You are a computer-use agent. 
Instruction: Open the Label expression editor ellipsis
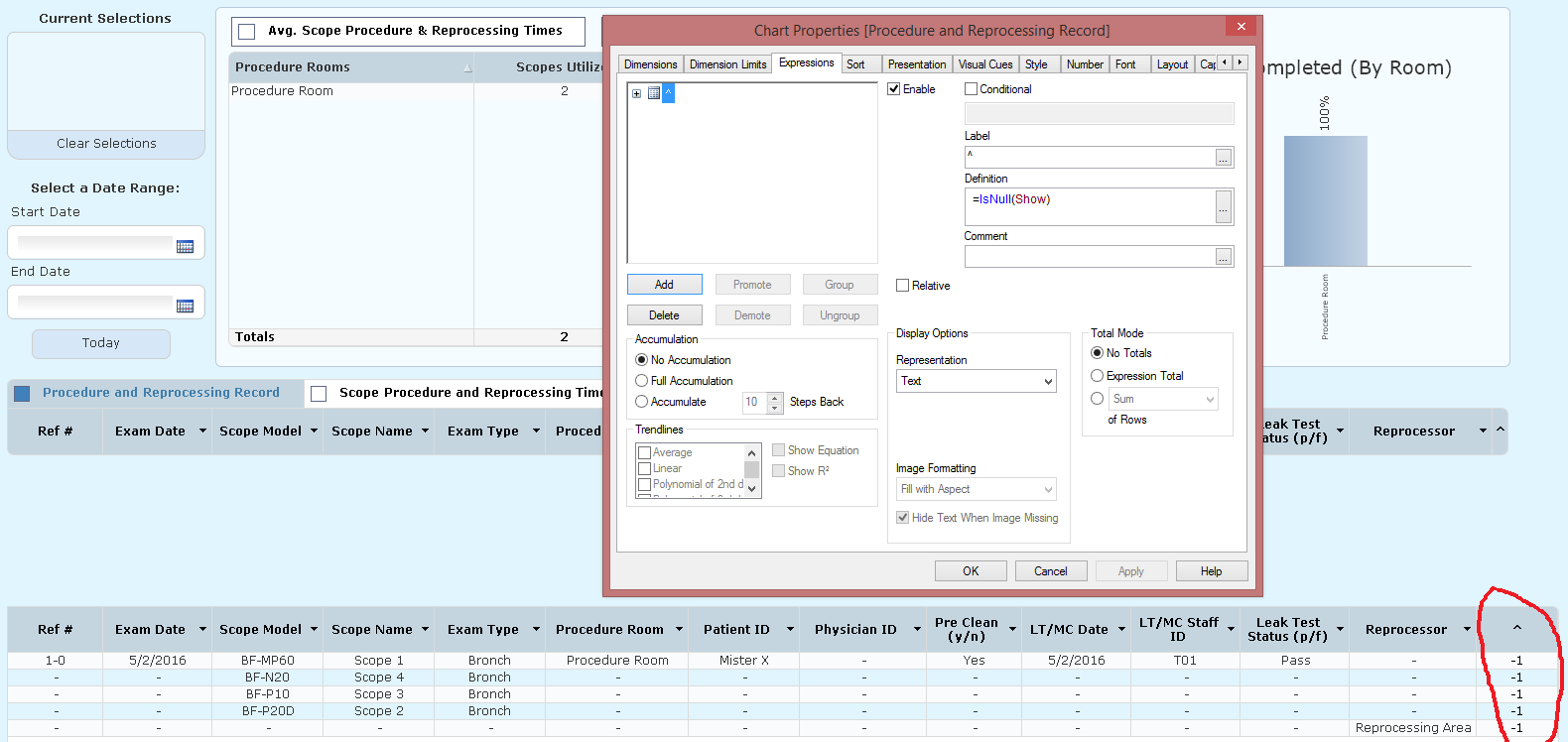click(x=1224, y=158)
